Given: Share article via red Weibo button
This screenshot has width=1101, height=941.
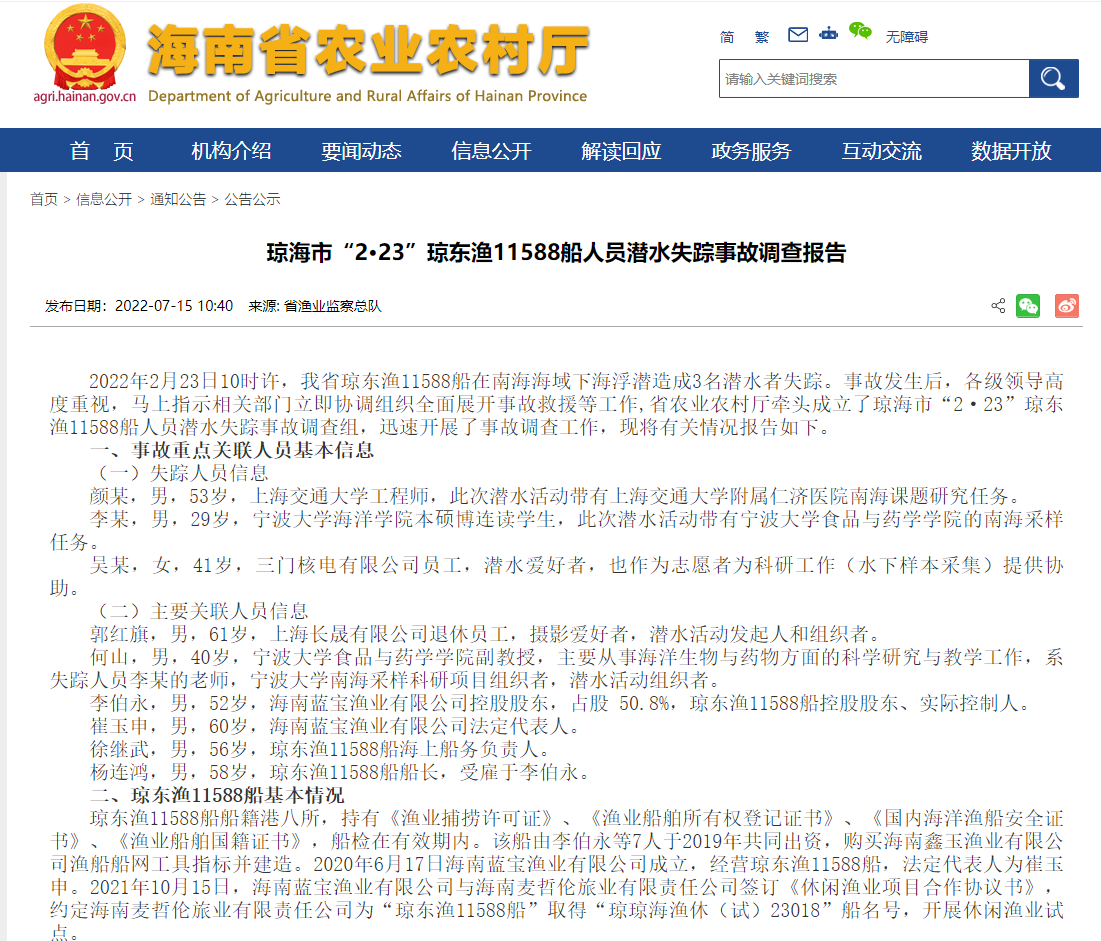Looking at the screenshot, I should click(1067, 305).
